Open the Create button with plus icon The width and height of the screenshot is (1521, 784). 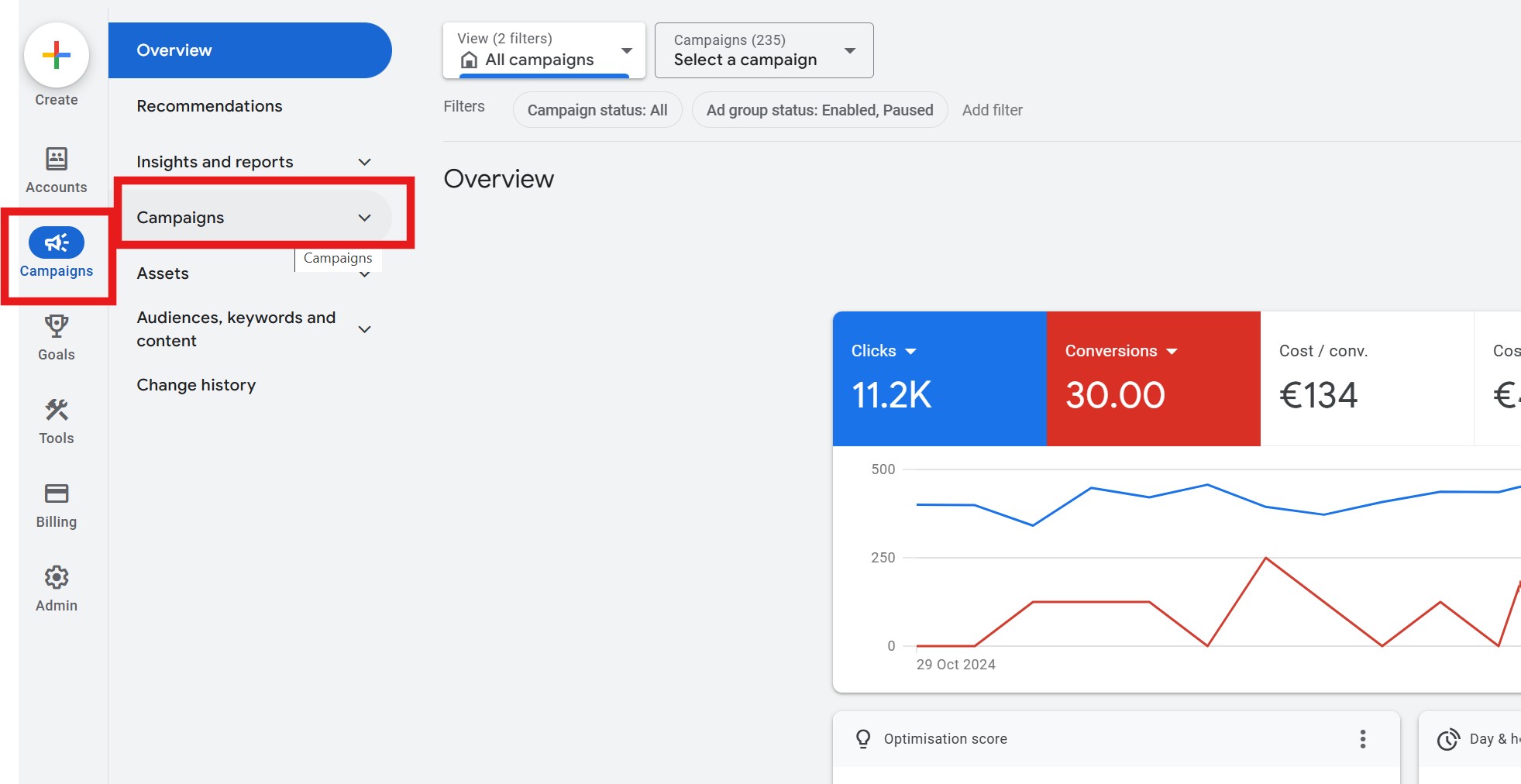point(56,56)
